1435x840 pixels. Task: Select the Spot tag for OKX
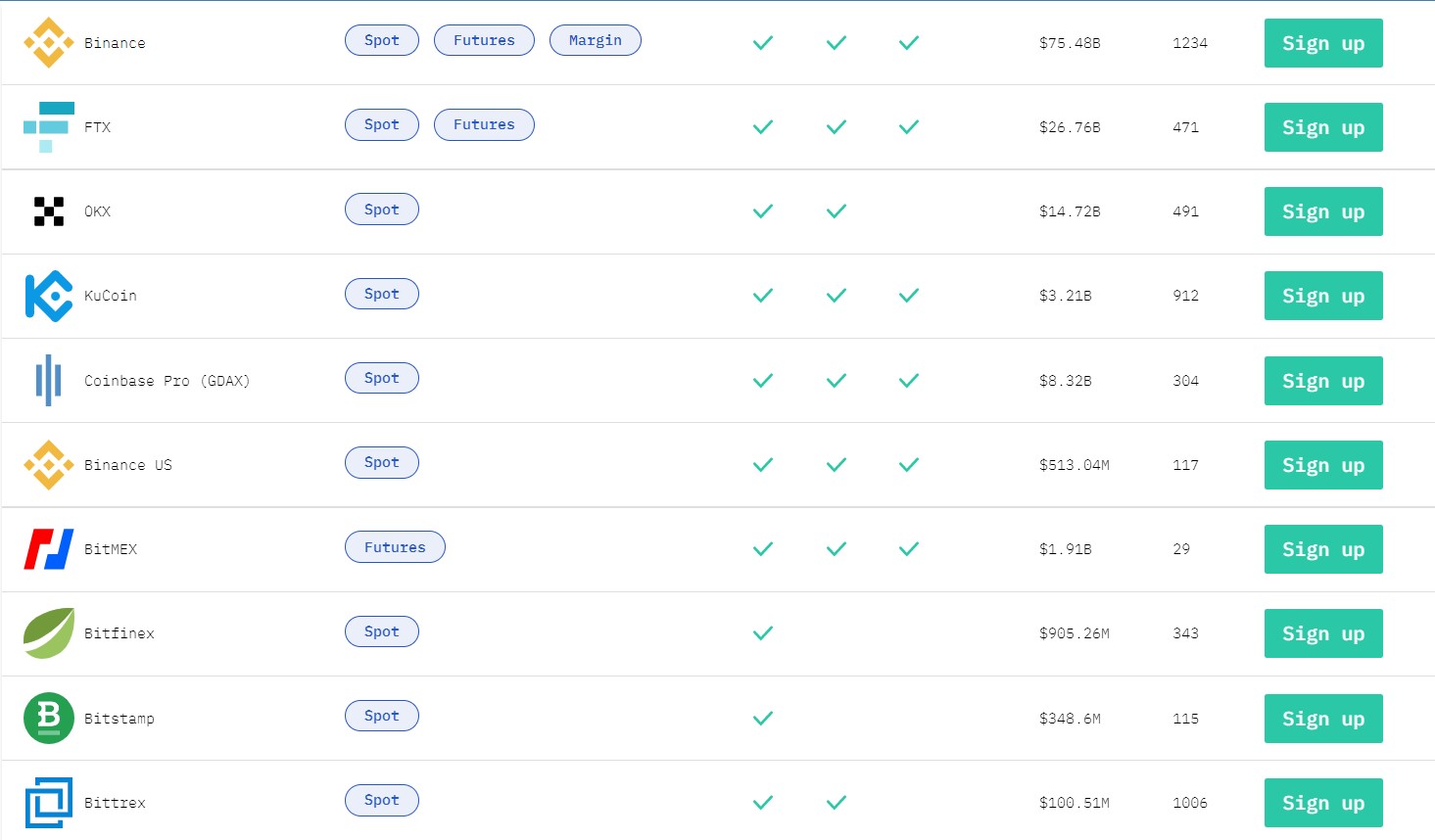coord(382,210)
